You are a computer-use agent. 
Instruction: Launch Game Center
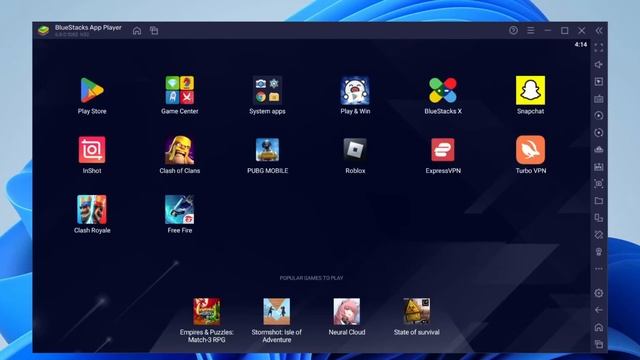point(180,90)
